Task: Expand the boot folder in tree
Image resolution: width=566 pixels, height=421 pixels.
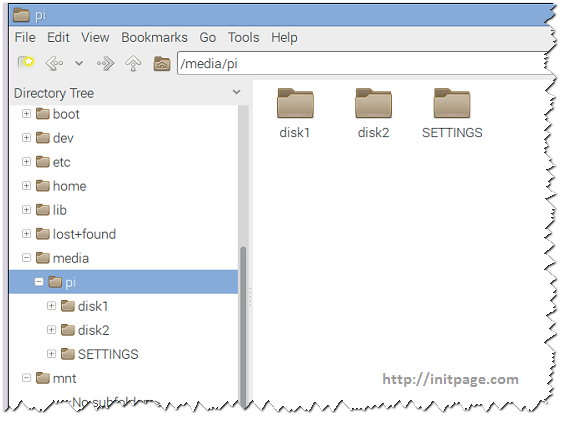Action: (x=26, y=114)
